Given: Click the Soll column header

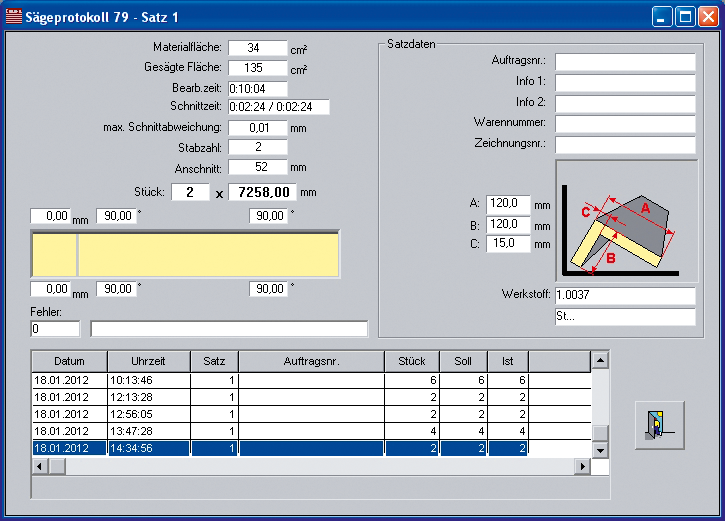Looking at the screenshot, I should pyautogui.click(x=463, y=361).
